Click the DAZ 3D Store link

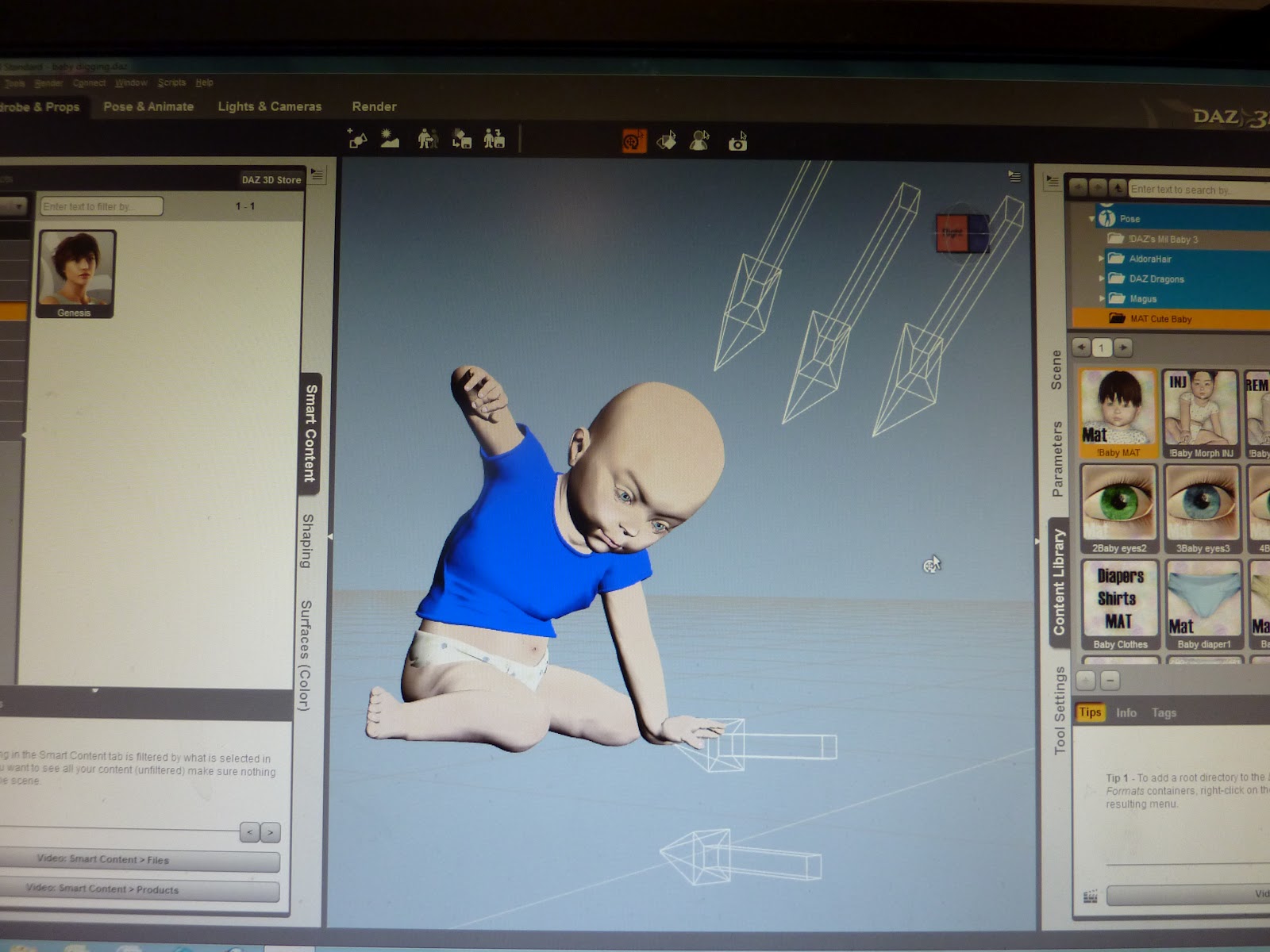click(271, 178)
